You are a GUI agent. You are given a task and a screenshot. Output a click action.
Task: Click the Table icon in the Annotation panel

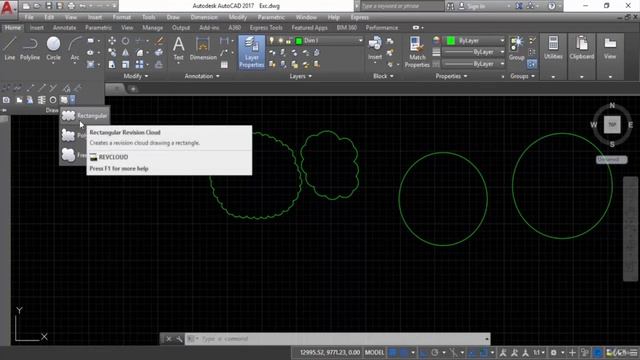(x=224, y=64)
